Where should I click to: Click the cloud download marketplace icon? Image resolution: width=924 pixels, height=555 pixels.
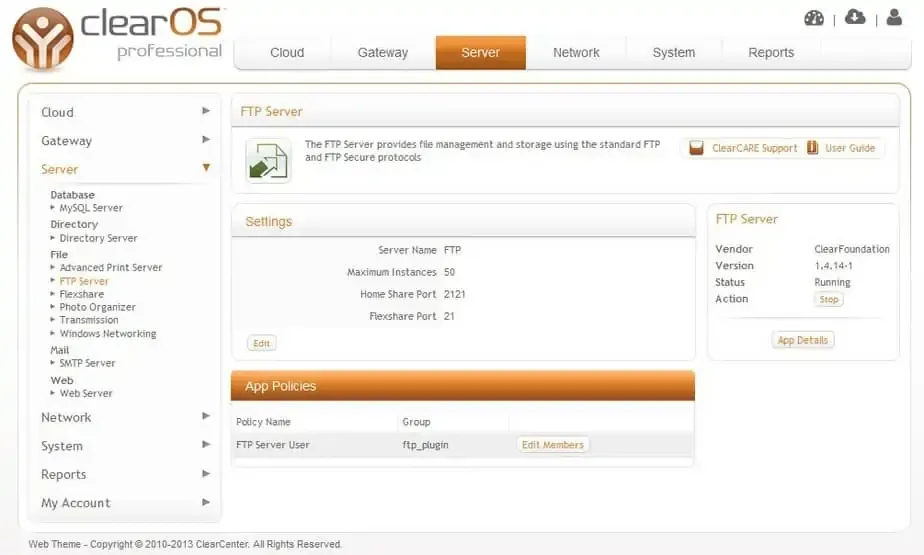tap(855, 17)
